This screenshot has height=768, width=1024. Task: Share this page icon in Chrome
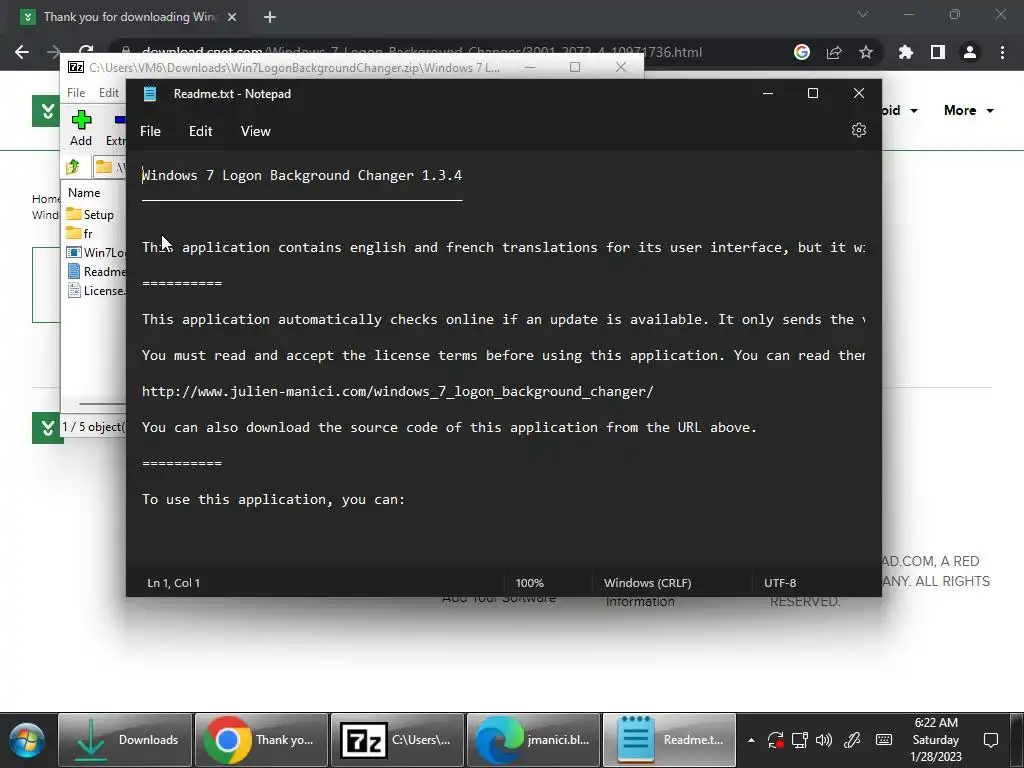coord(834,52)
